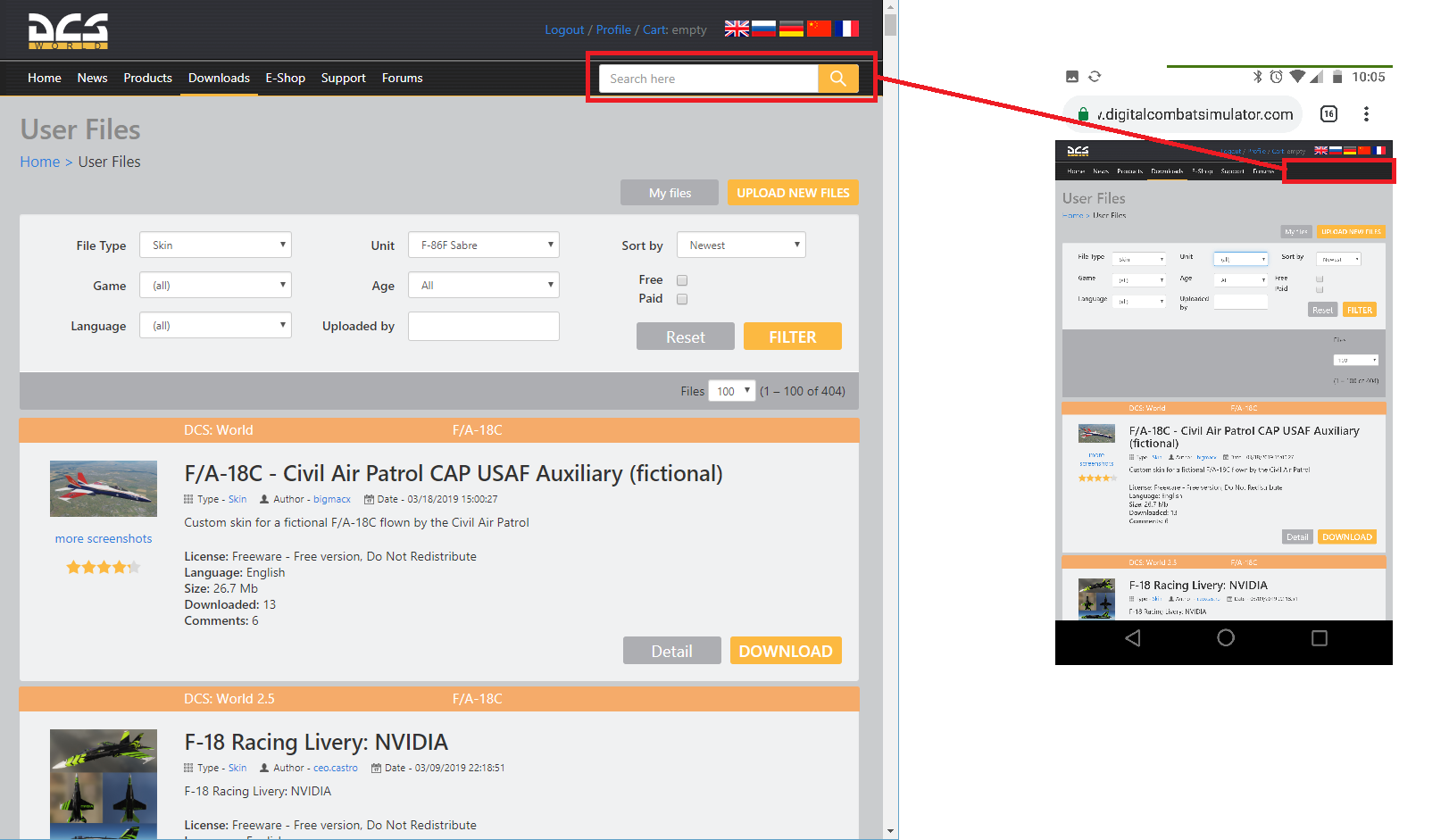Click the My files button on desktop
The height and width of the screenshot is (840, 1449).
(x=670, y=193)
